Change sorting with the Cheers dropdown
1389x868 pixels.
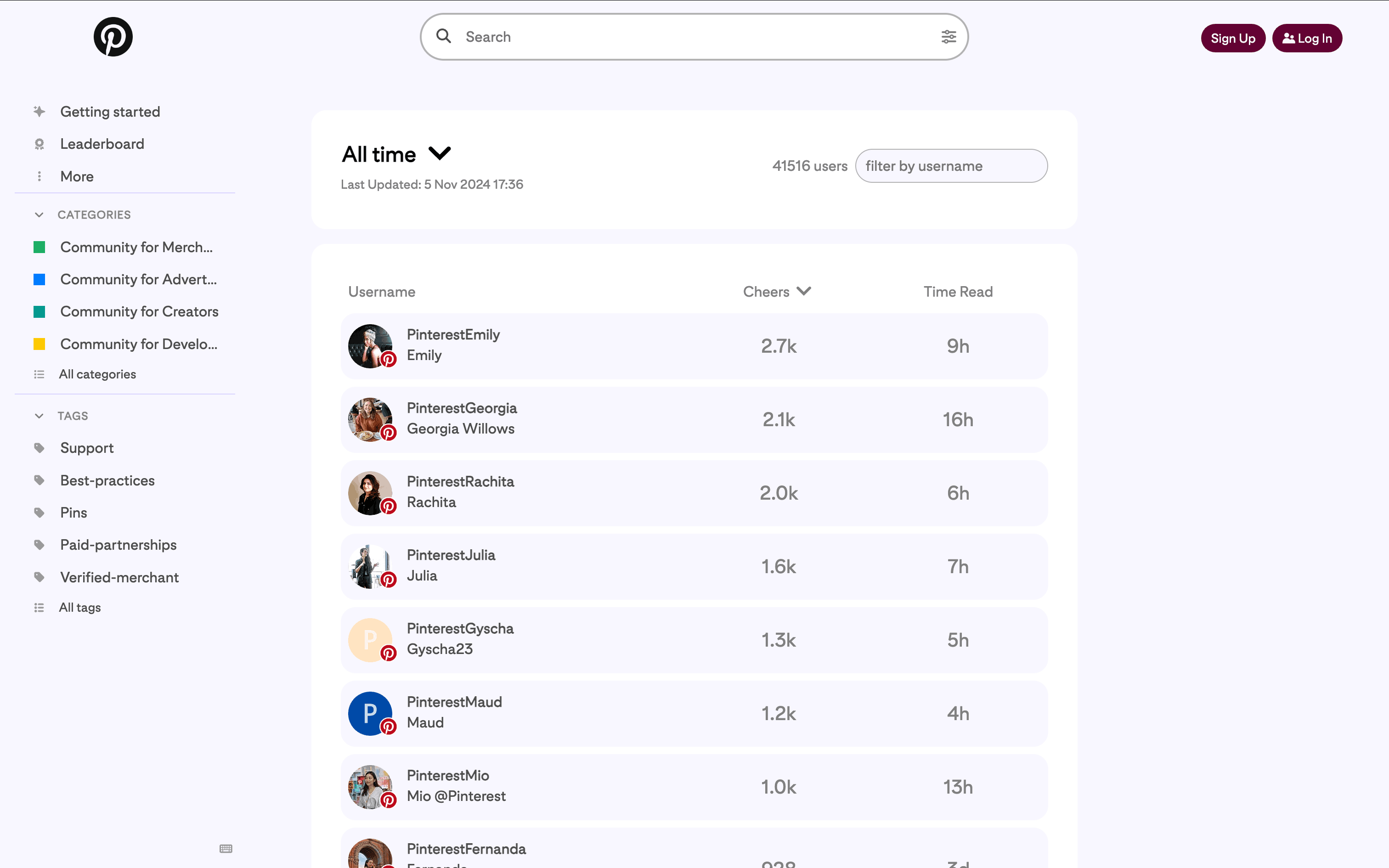point(777,292)
